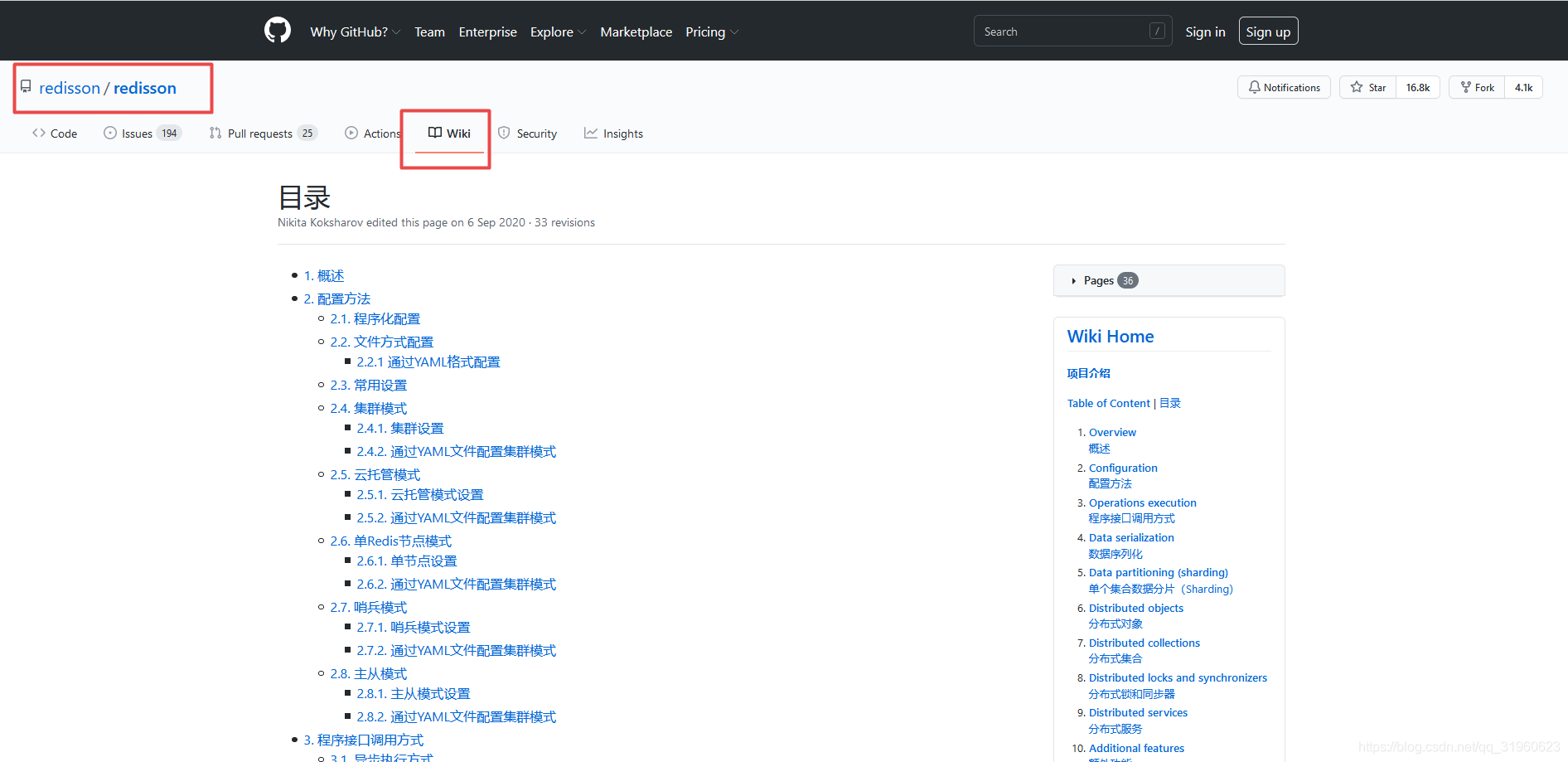Open Data partitioning (sharding) link

pyautogui.click(x=1159, y=572)
